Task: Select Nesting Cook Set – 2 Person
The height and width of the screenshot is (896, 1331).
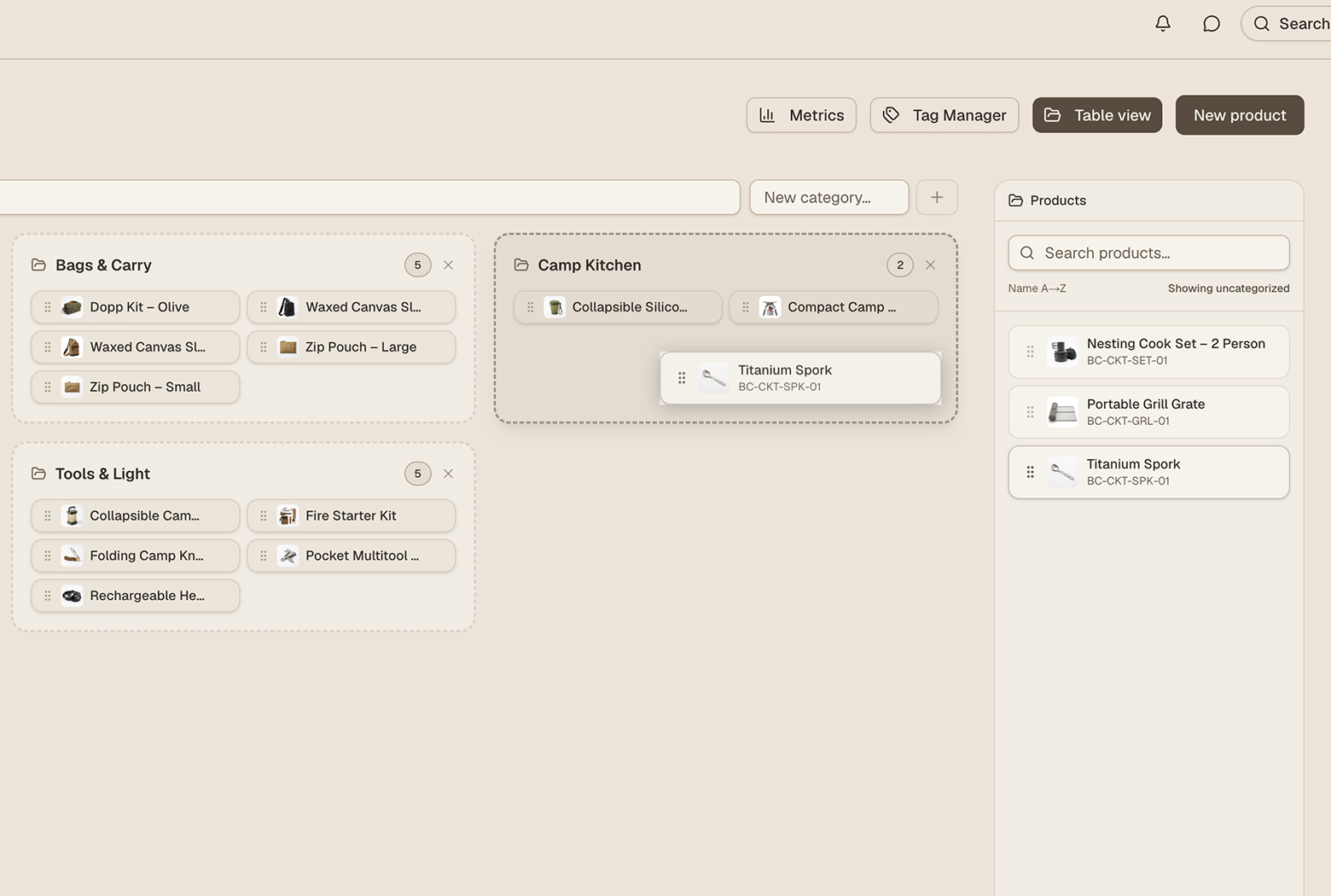Action: point(1148,352)
